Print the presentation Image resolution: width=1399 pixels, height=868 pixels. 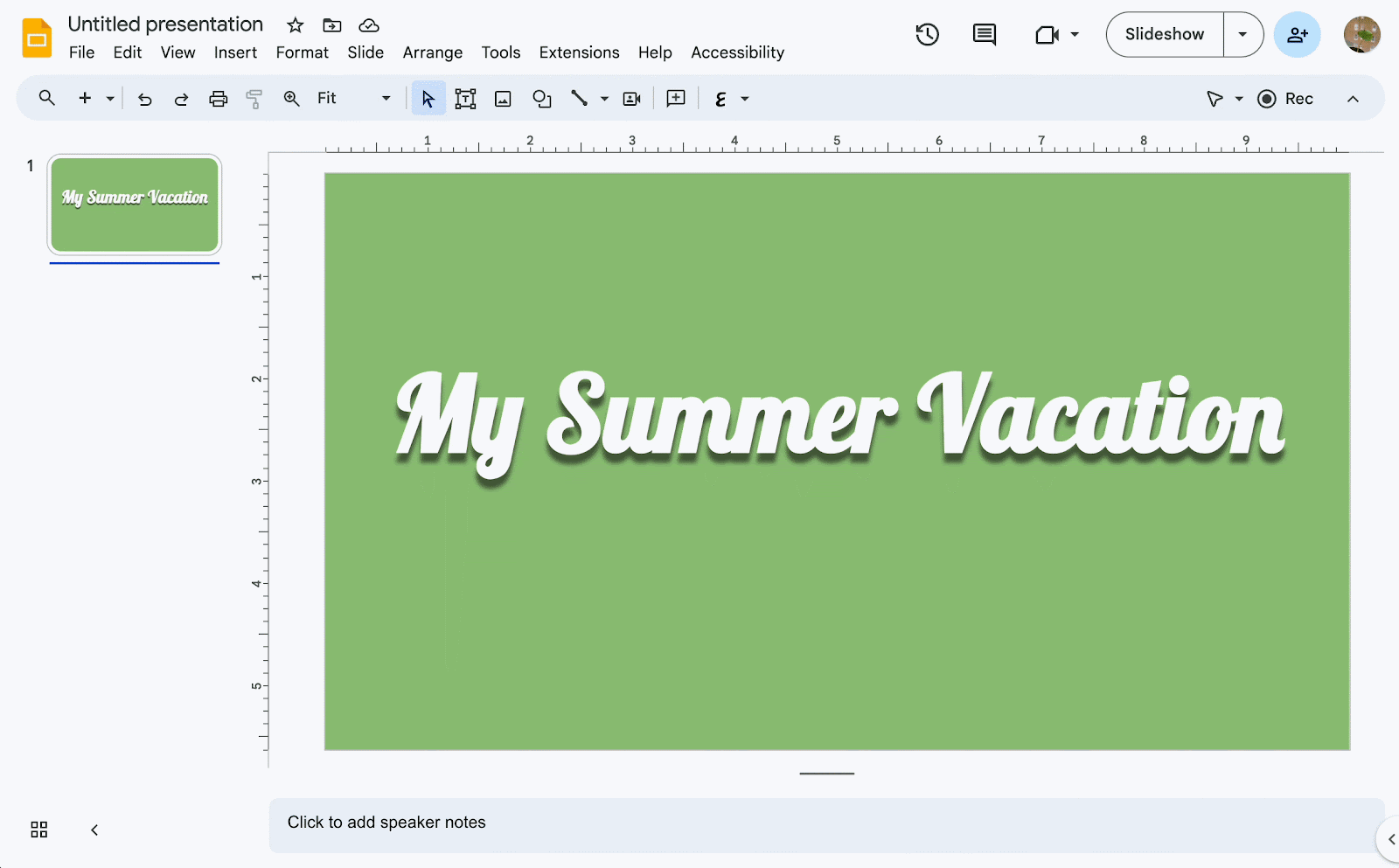[219, 99]
